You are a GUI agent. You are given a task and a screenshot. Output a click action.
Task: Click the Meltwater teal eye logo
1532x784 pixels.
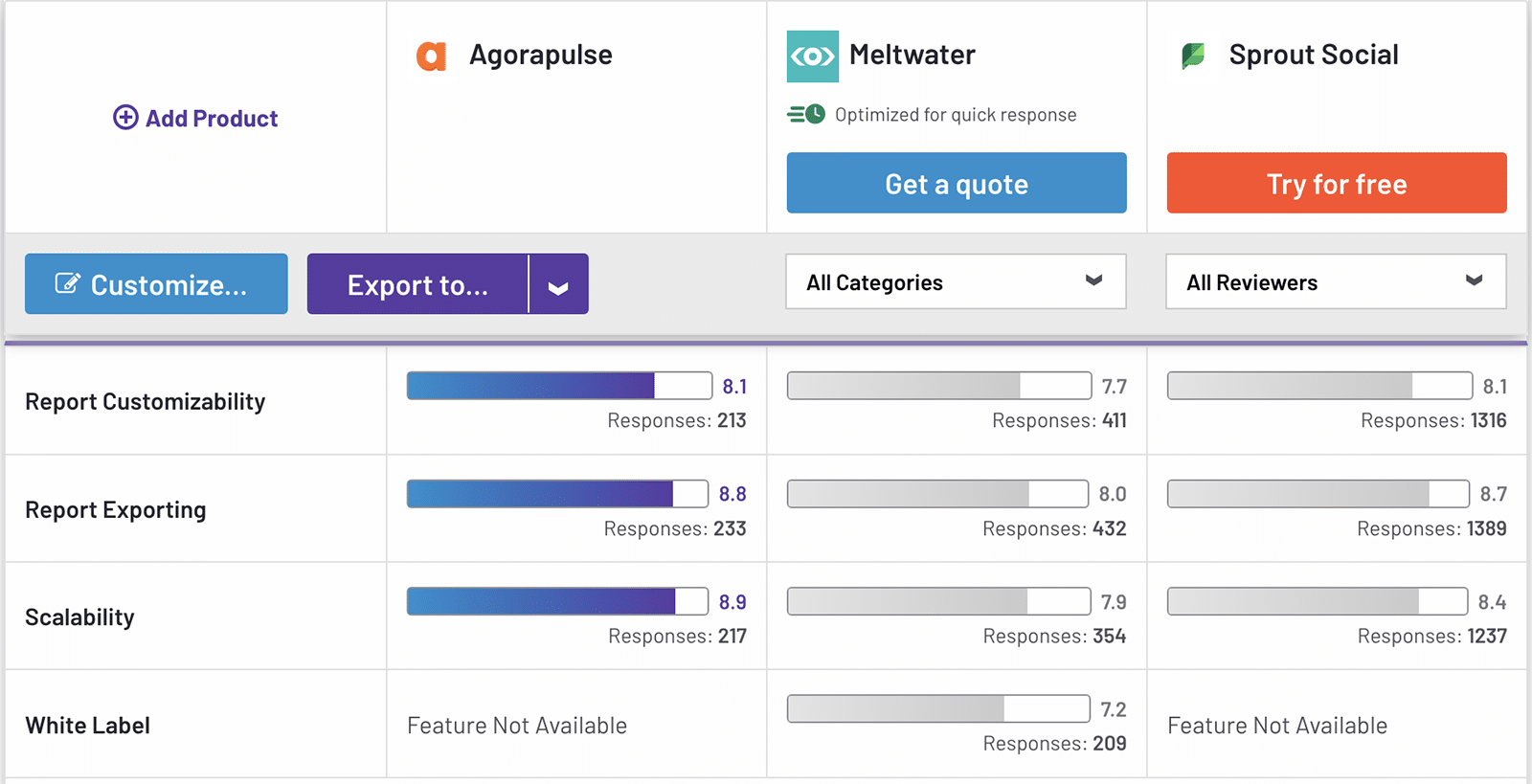[812, 56]
